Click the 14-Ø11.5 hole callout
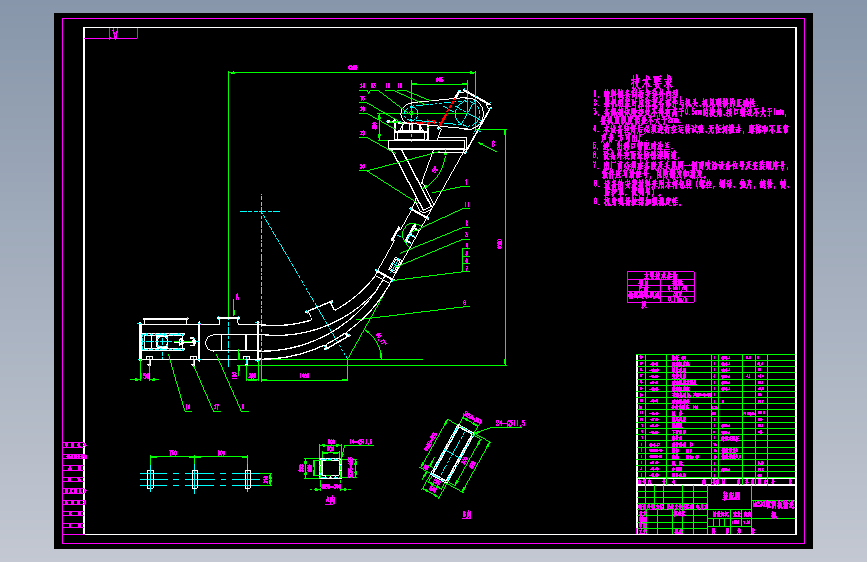Viewport: 867px width, 562px height. coord(361,442)
